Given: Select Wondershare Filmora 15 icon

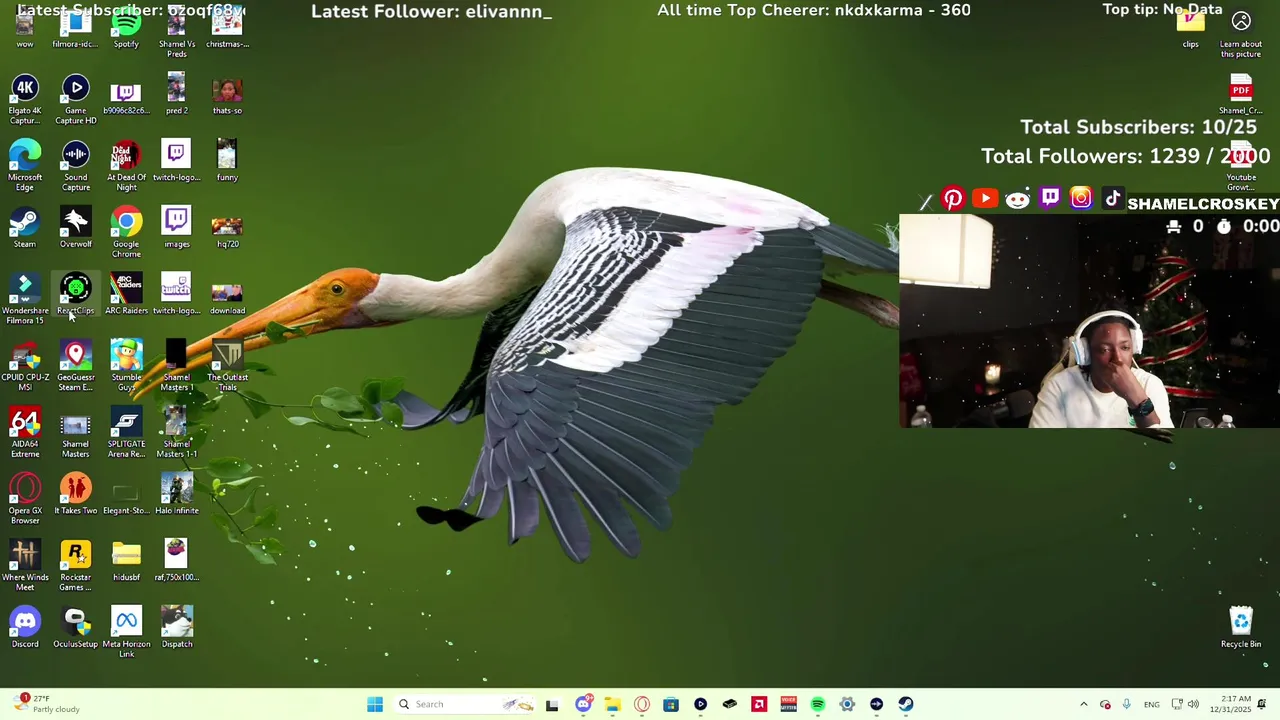Looking at the screenshot, I should tap(25, 300).
